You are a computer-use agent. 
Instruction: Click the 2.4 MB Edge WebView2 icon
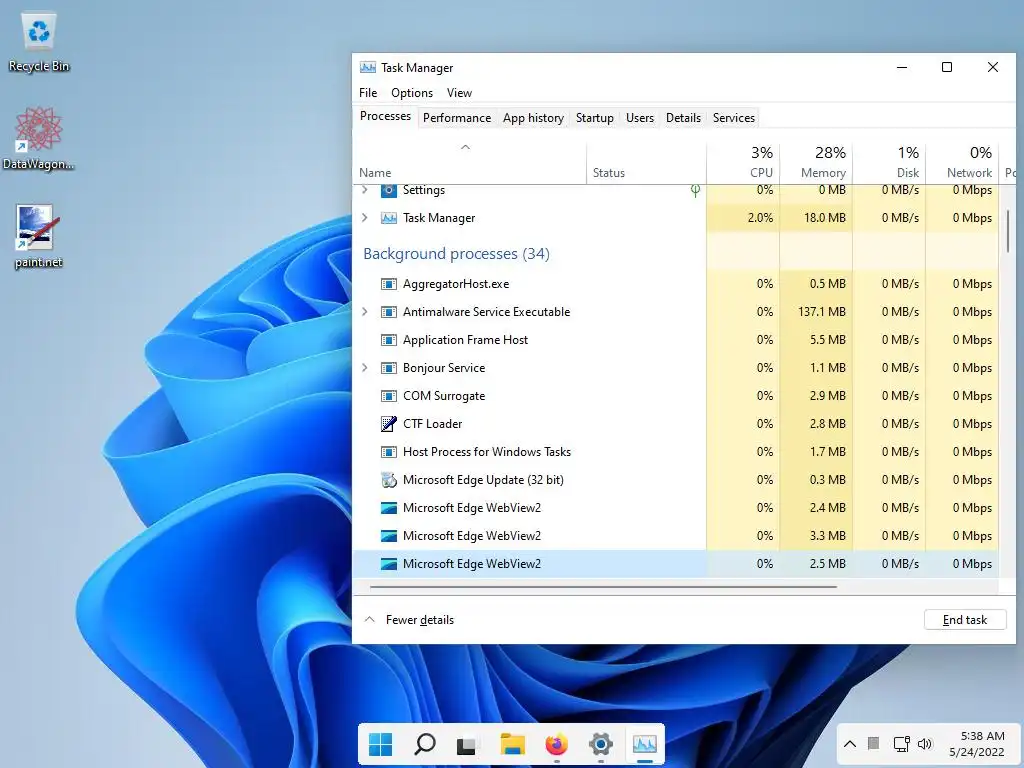[x=389, y=508]
